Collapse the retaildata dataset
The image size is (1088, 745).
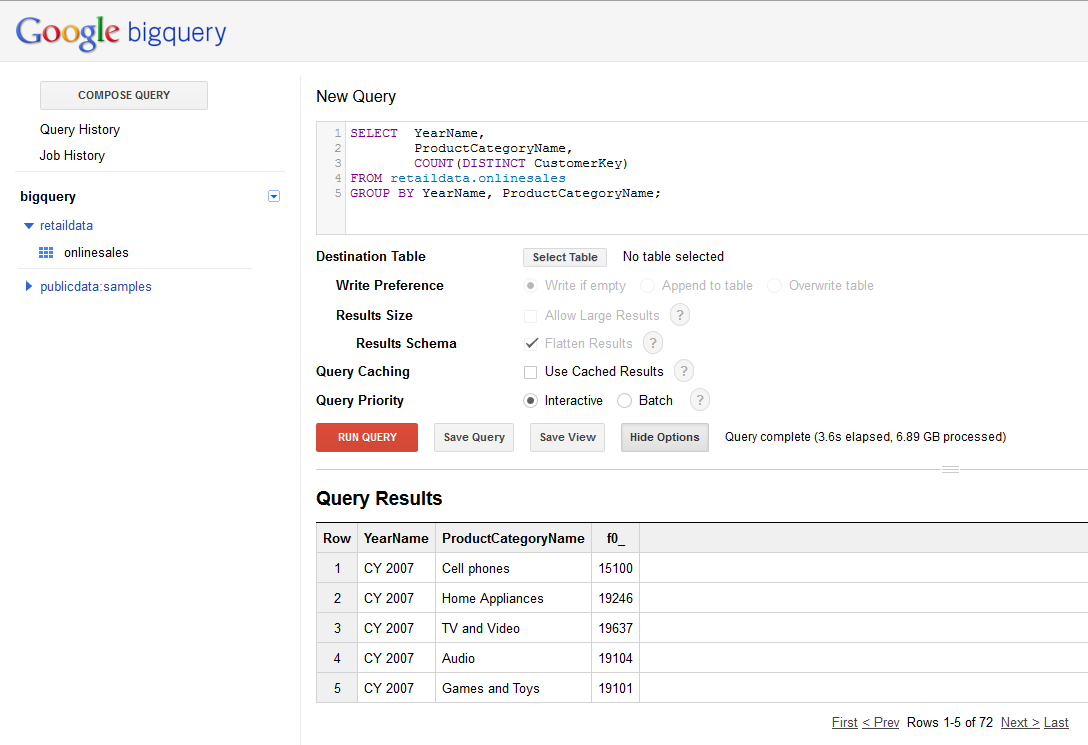point(28,225)
